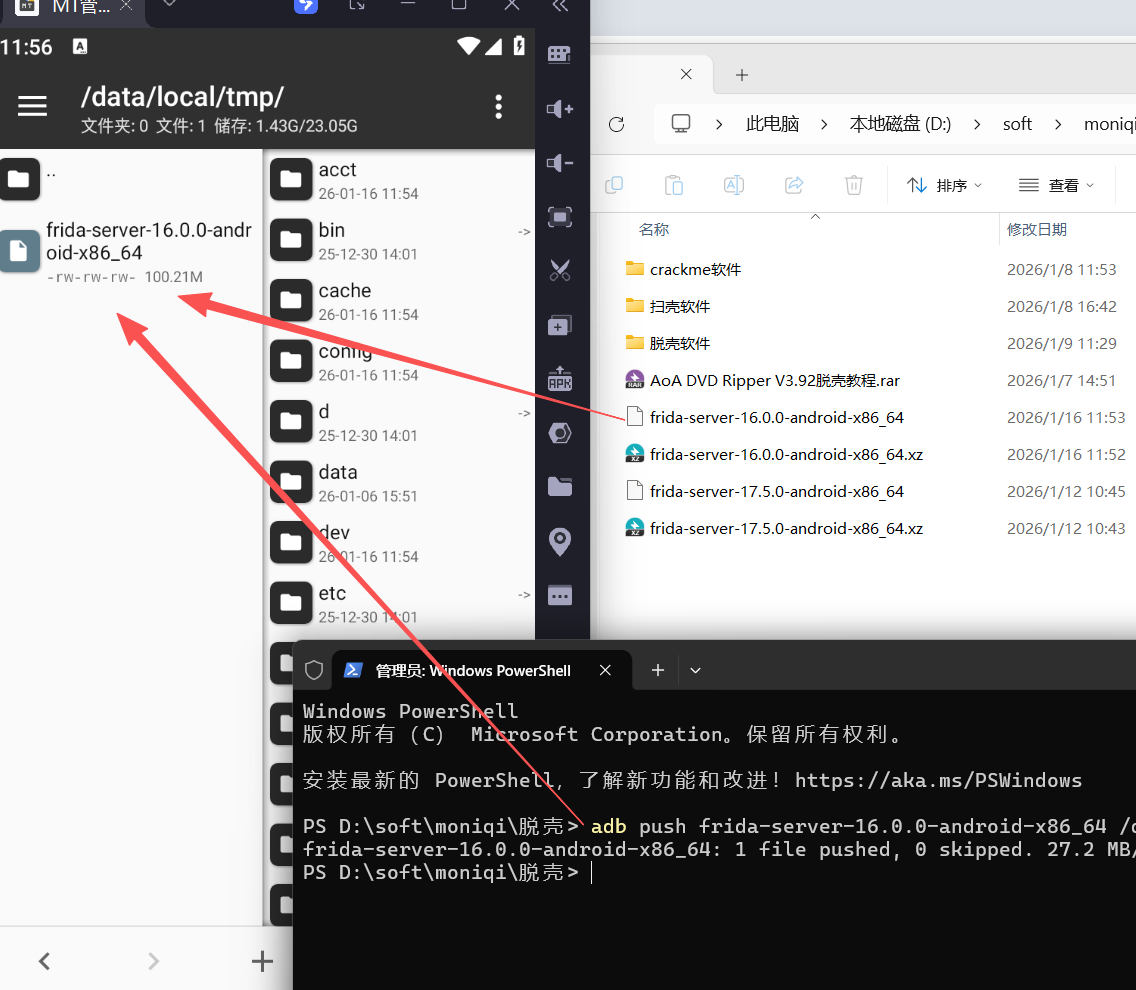Click 本地磁盘 (D:) breadcrumb

(x=900, y=124)
